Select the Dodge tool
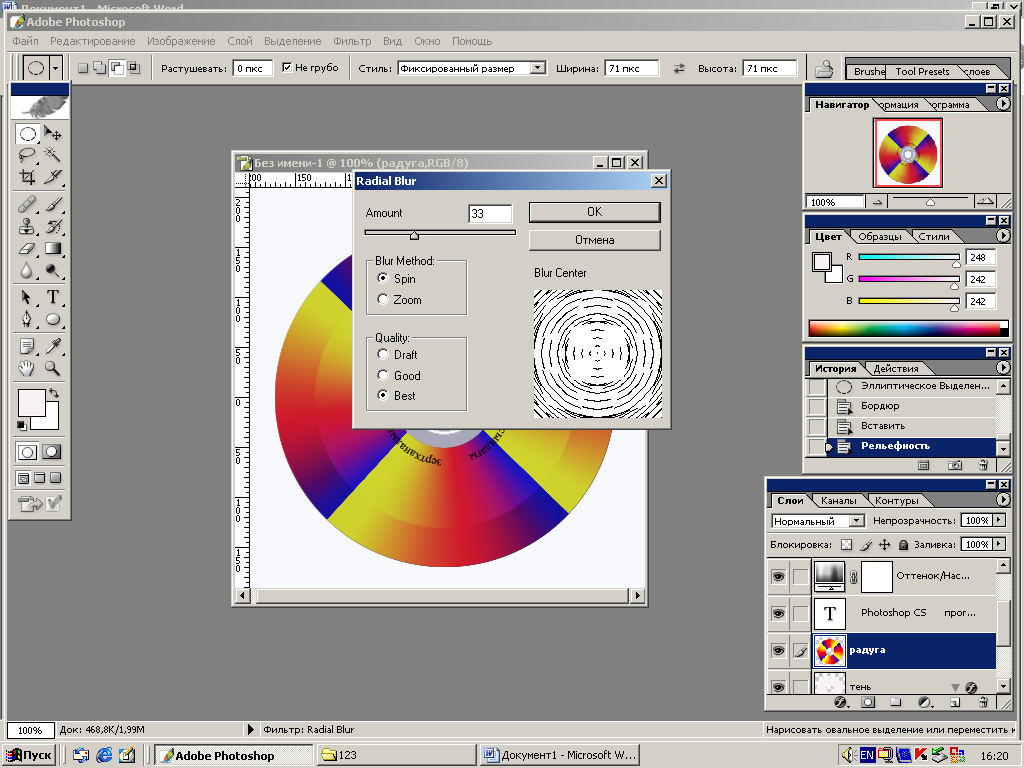Screen dimensions: 1024x768 coord(53,270)
